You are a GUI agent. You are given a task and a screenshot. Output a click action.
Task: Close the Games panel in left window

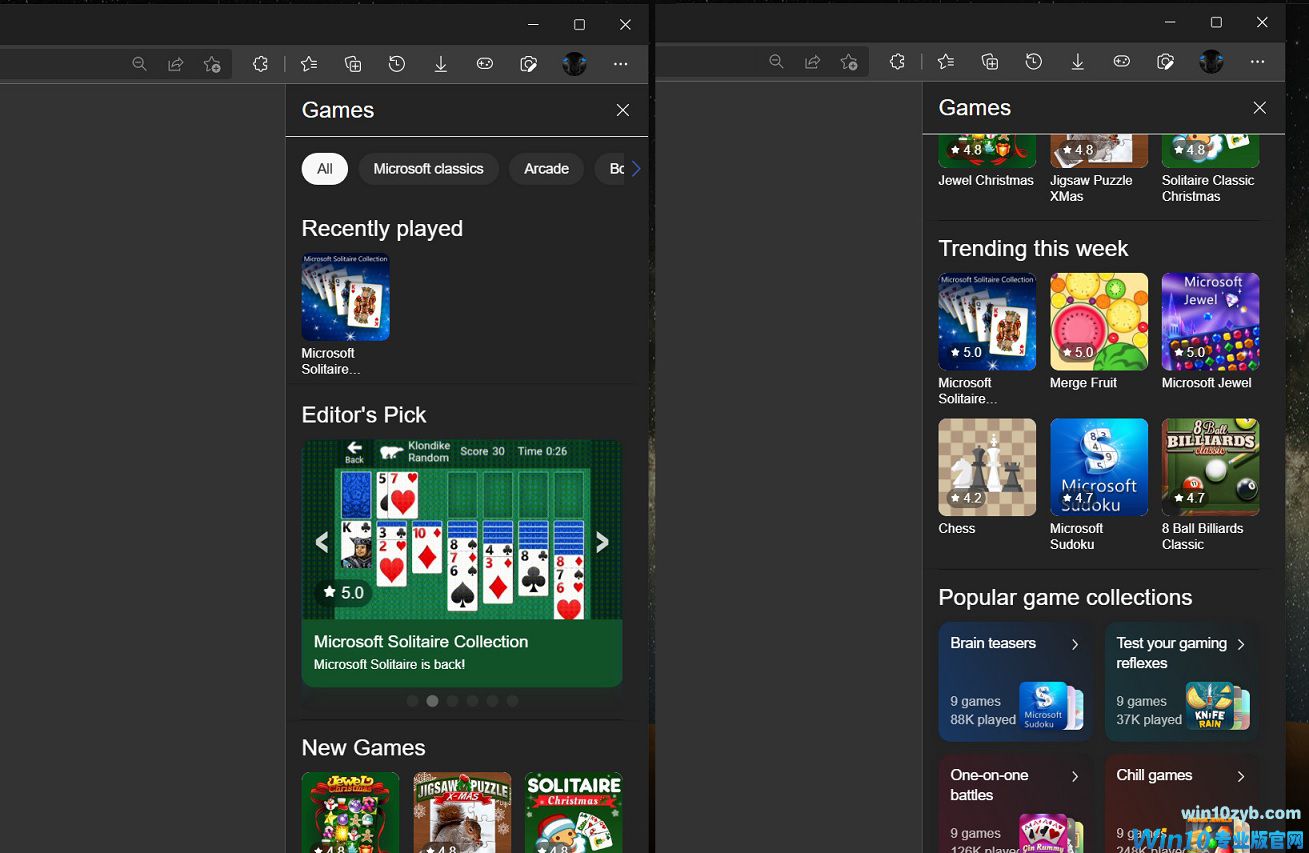click(x=623, y=110)
